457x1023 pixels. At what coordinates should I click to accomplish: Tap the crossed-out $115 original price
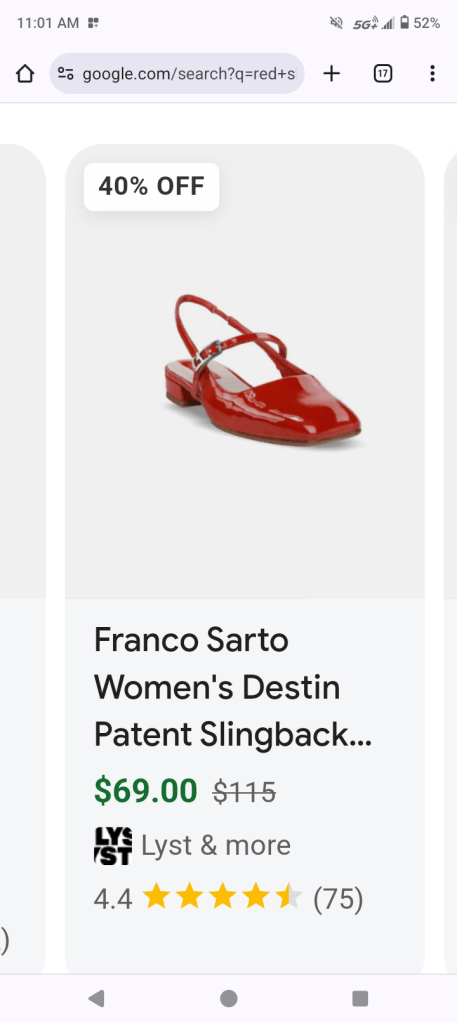[x=244, y=793]
